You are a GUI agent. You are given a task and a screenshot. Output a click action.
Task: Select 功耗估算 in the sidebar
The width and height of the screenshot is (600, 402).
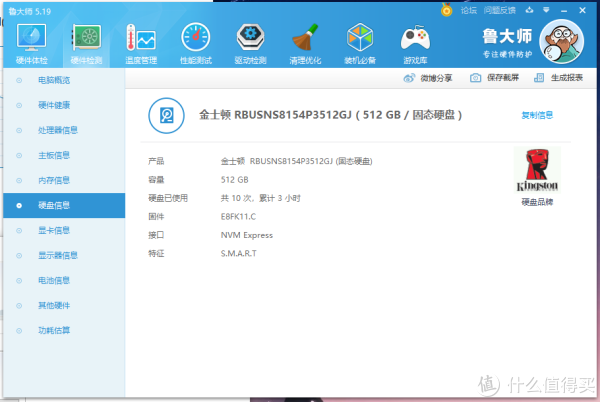pos(64,330)
